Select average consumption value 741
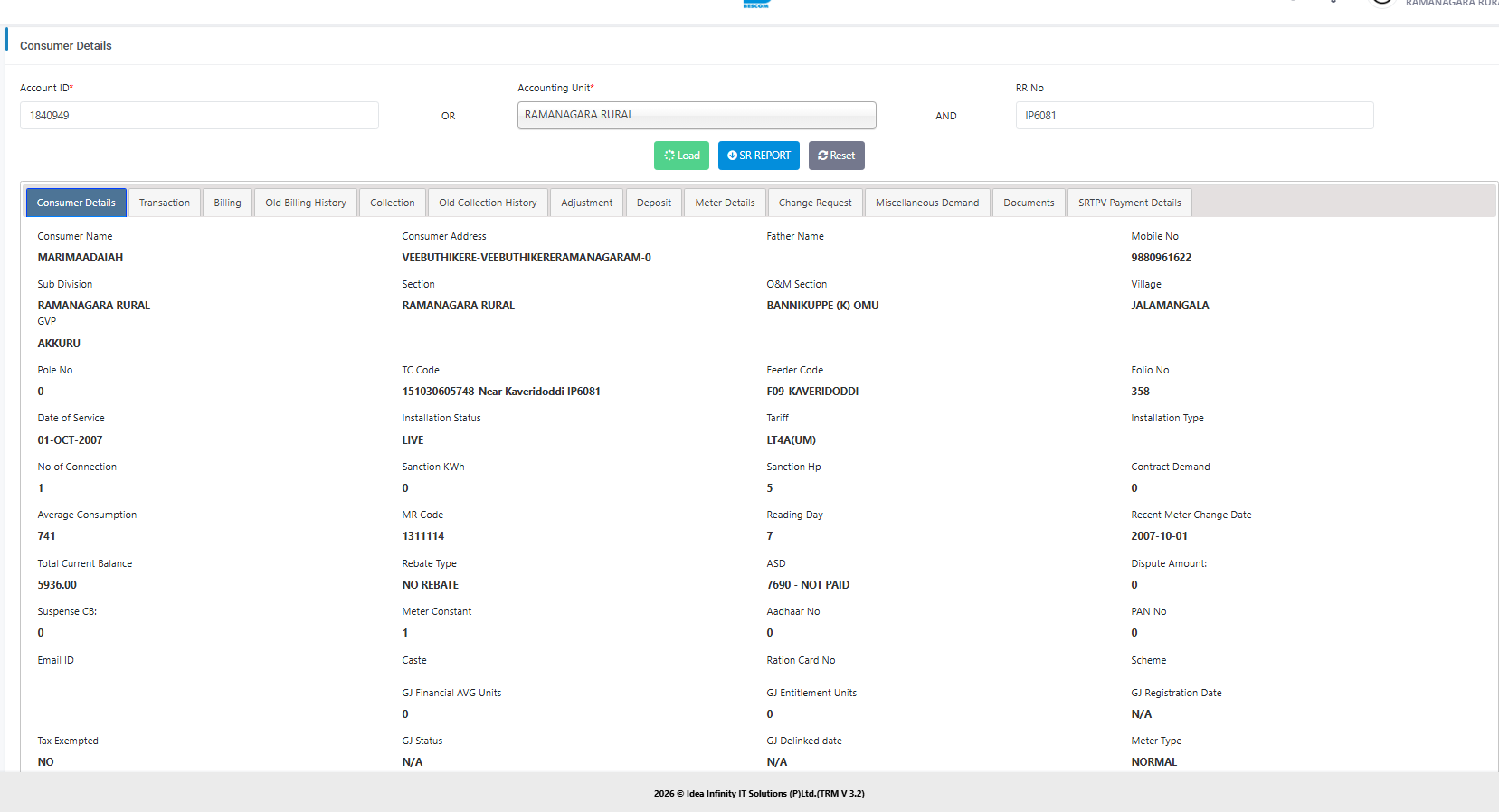This screenshot has height=812, width=1499. click(x=47, y=536)
